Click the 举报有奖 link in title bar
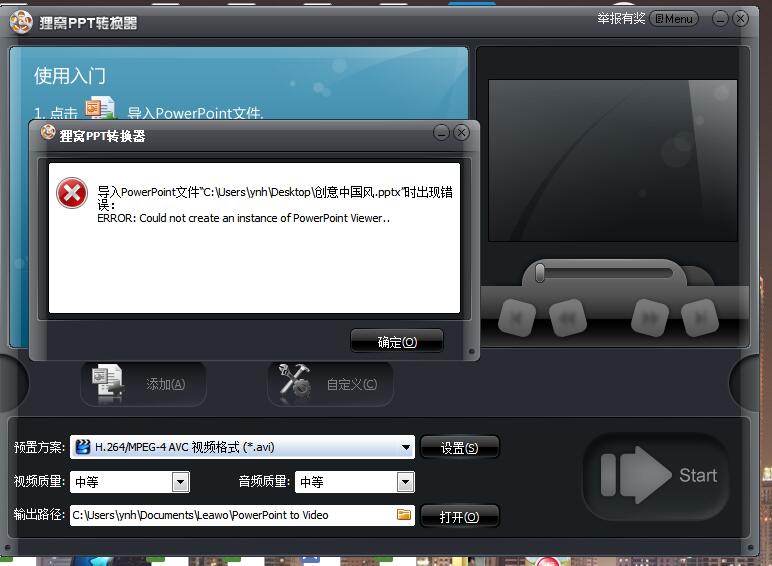 pos(621,19)
